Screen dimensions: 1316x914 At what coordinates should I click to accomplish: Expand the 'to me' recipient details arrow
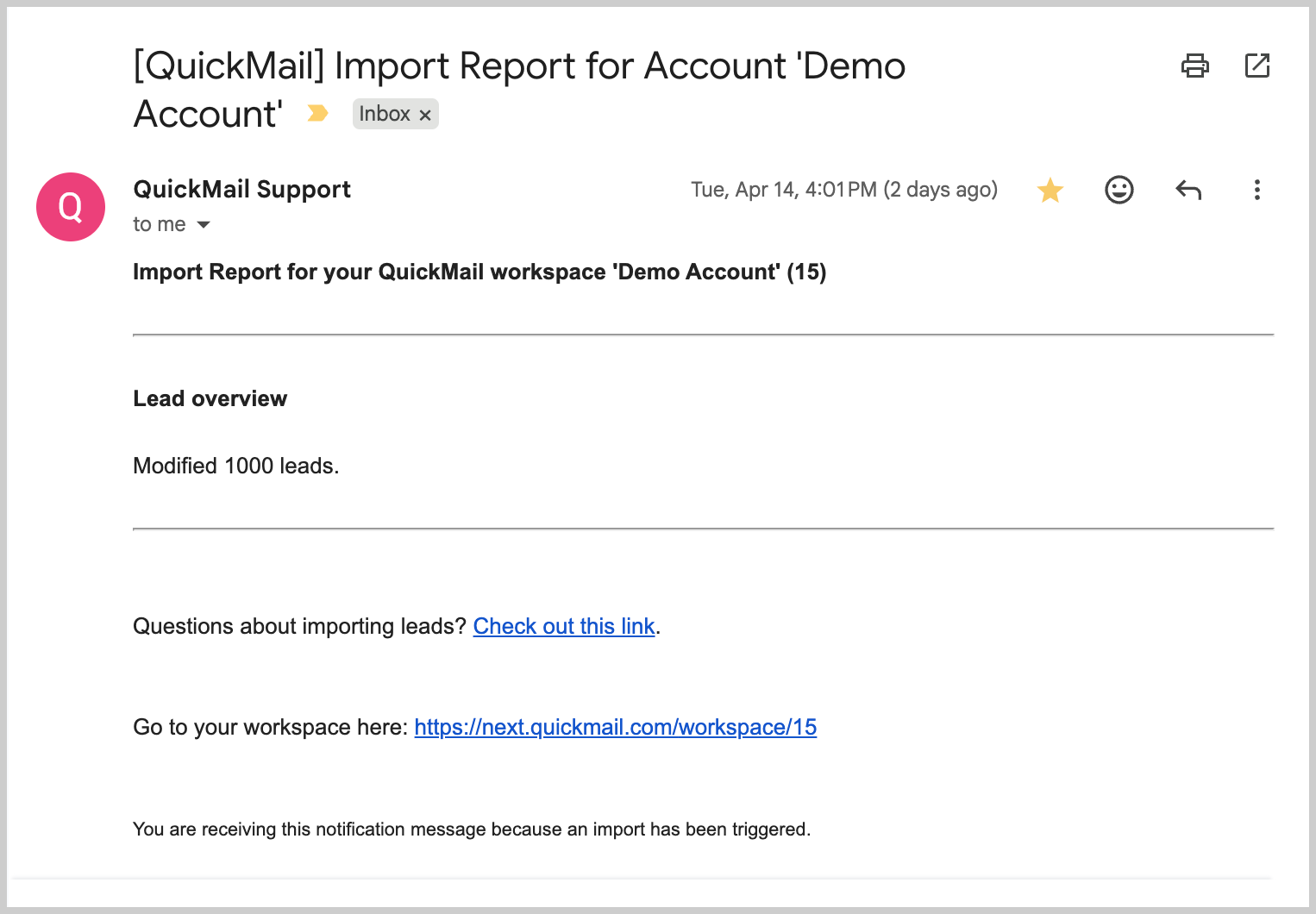(204, 225)
